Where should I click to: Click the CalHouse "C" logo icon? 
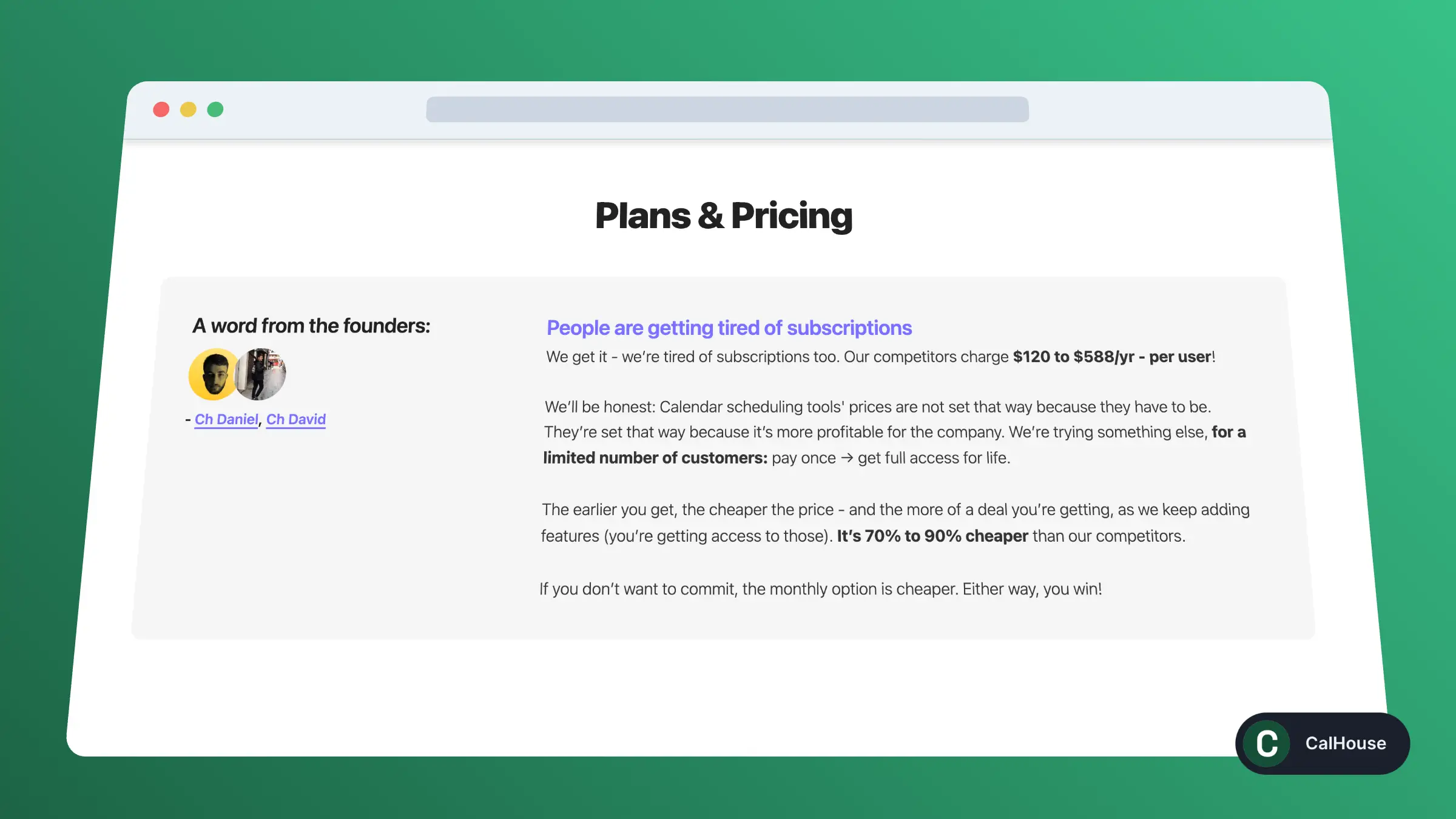click(1266, 743)
